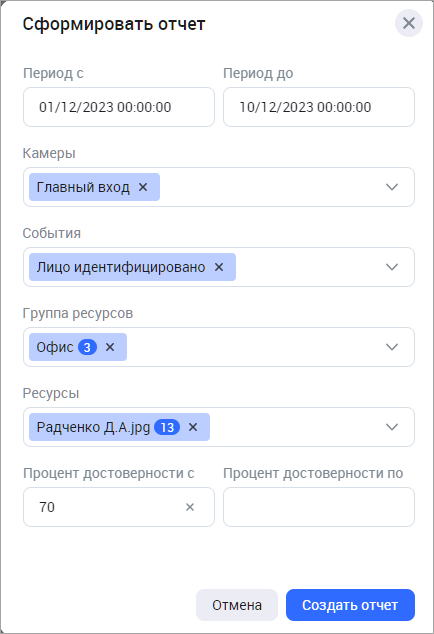Click the Период до date field
This screenshot has height=634, width=434.
pyautogui.click(x=319, y=107)
